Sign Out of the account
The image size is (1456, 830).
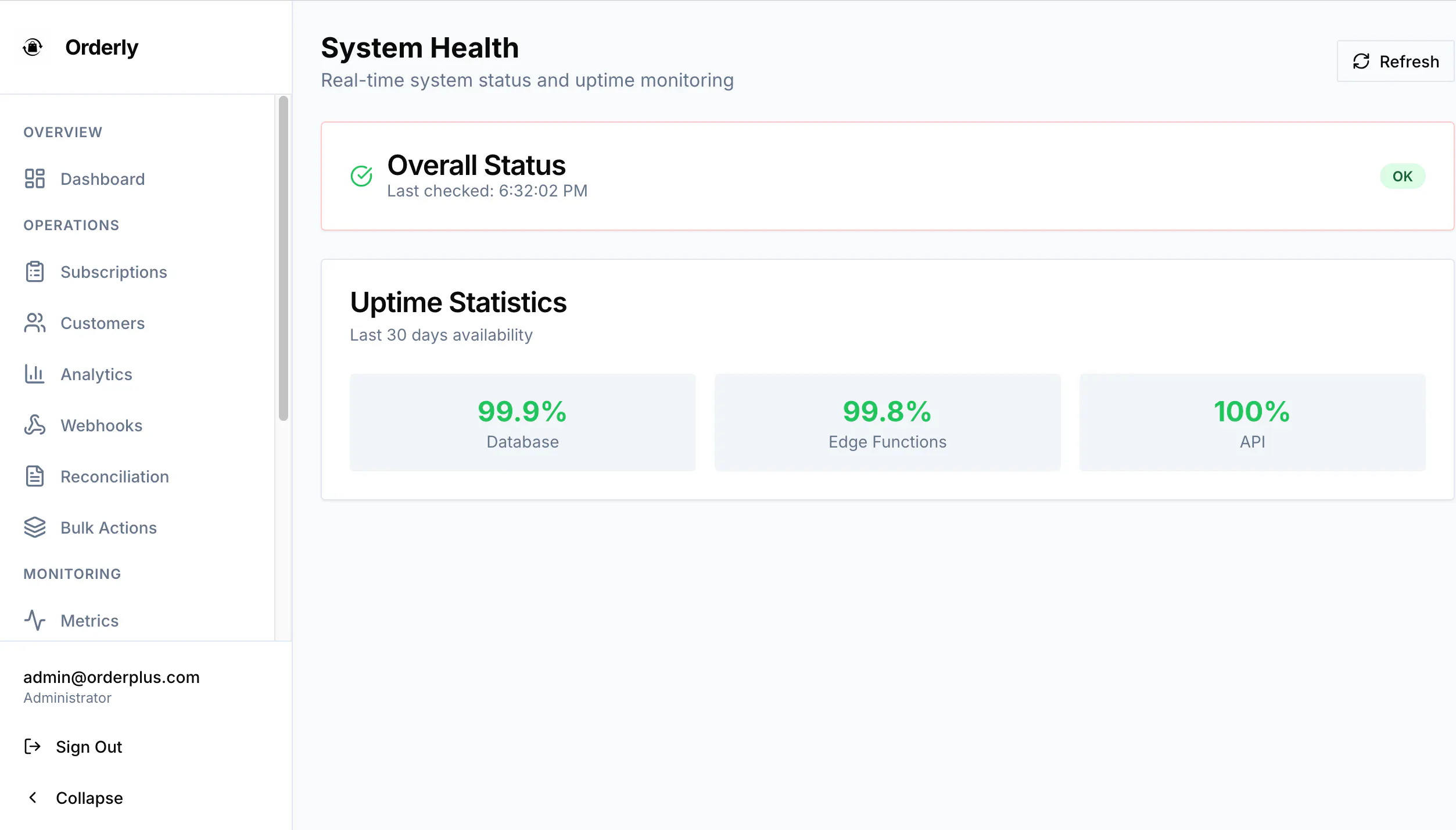pyautogui.click(x=145, y=746)
